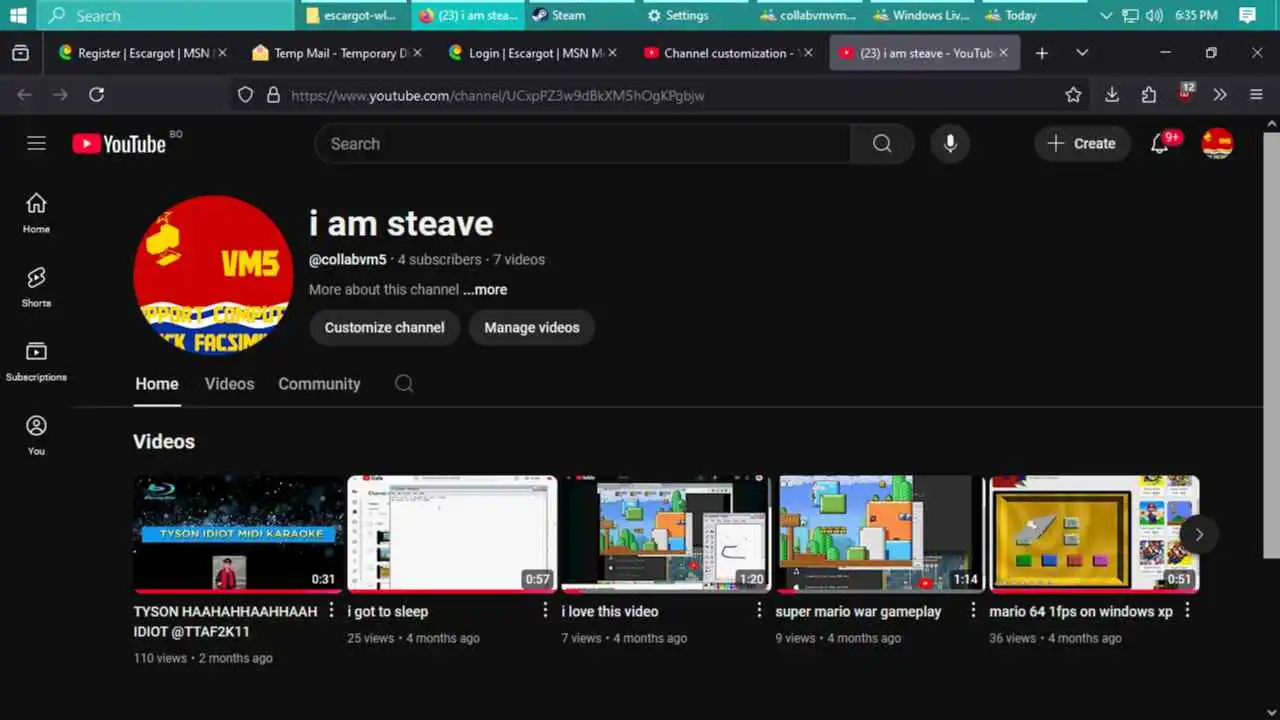Expand more toolbar tools overflow chevrons
The image size is (1280, 720).
click(1220, 95)
